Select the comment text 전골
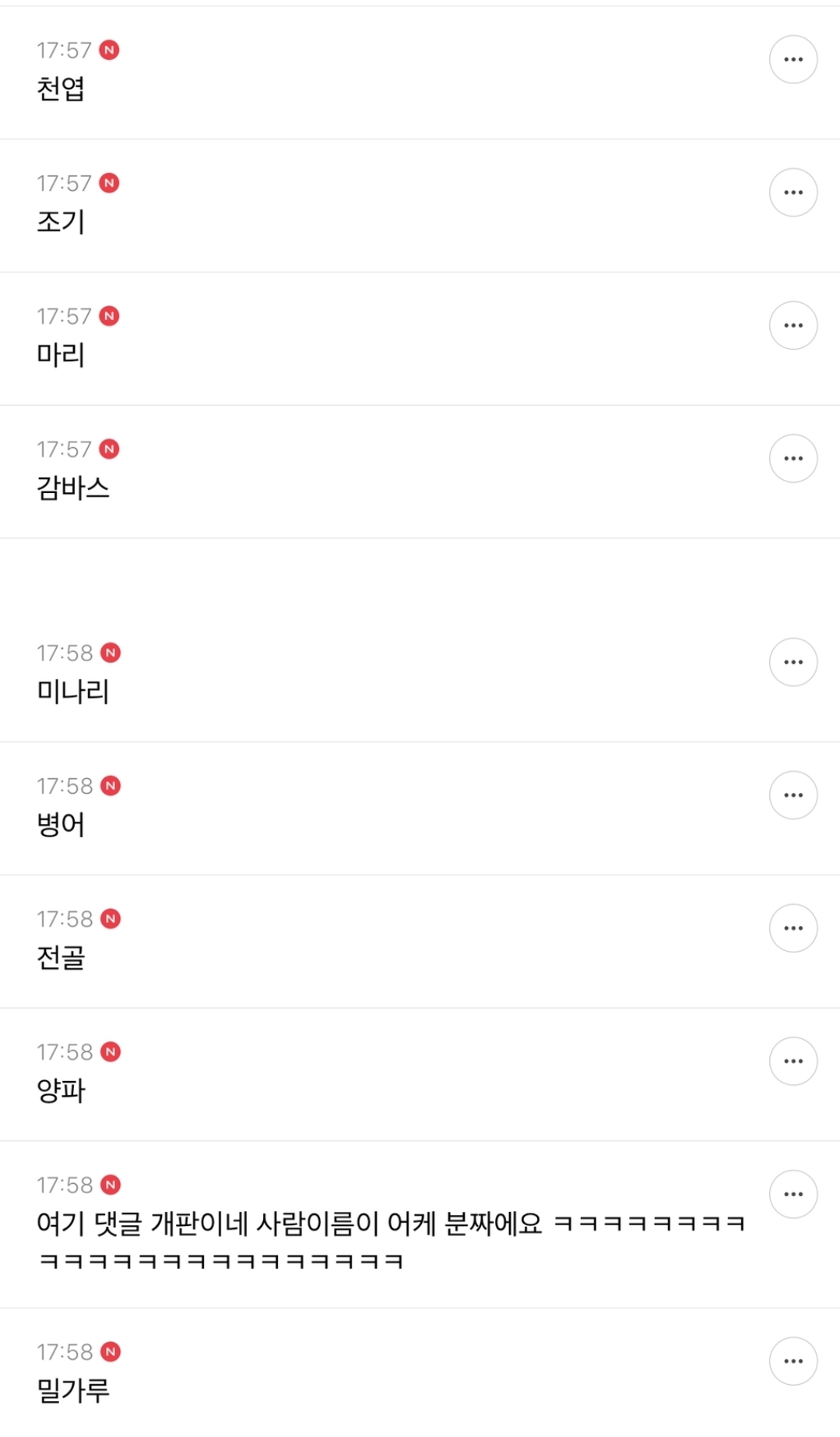This screenshot has width=840, height=1437. 61,958
